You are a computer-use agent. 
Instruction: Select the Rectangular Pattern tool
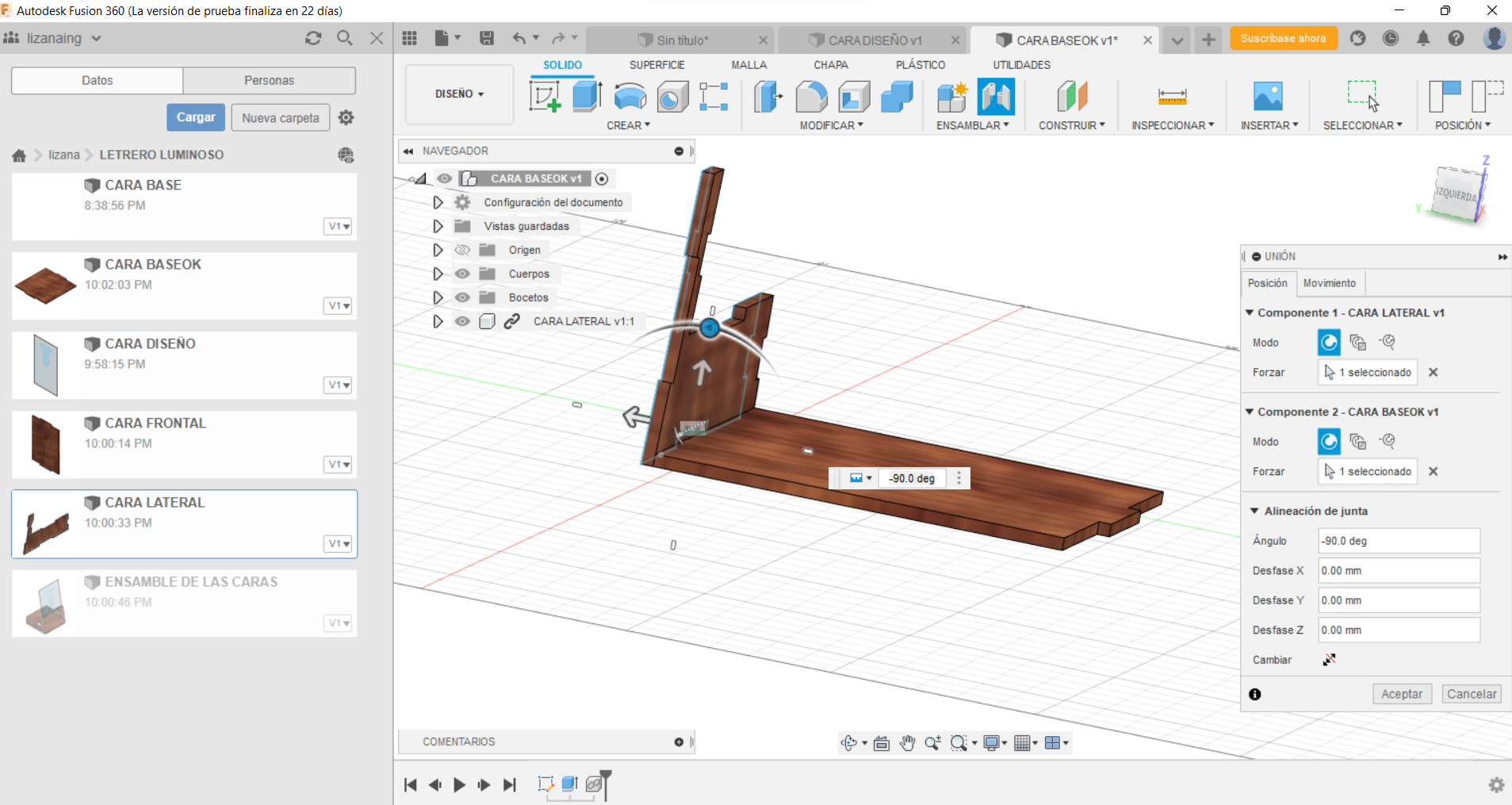714,97
